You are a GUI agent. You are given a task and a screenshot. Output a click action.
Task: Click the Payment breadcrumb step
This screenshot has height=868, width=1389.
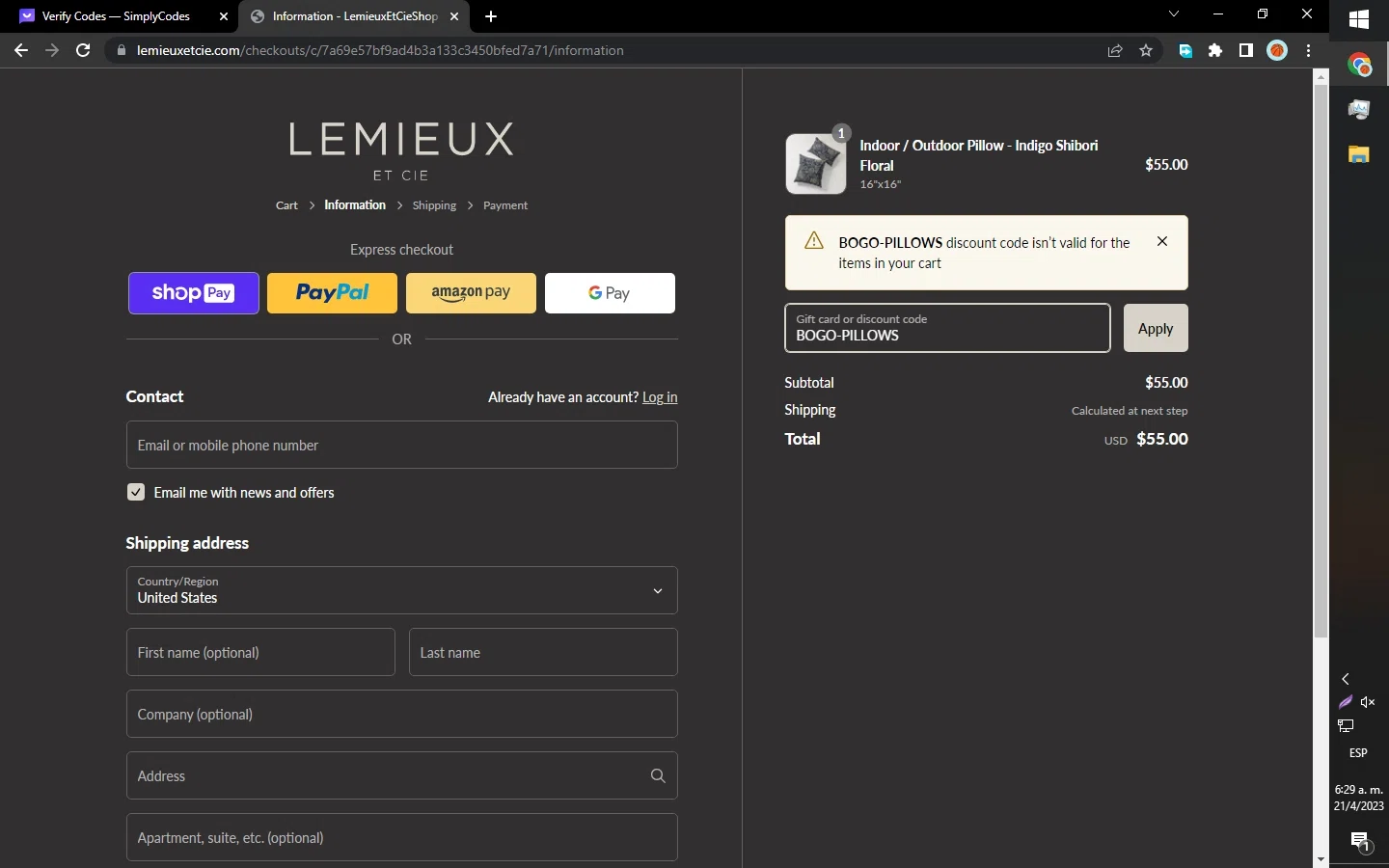click(x=505, y=205)
